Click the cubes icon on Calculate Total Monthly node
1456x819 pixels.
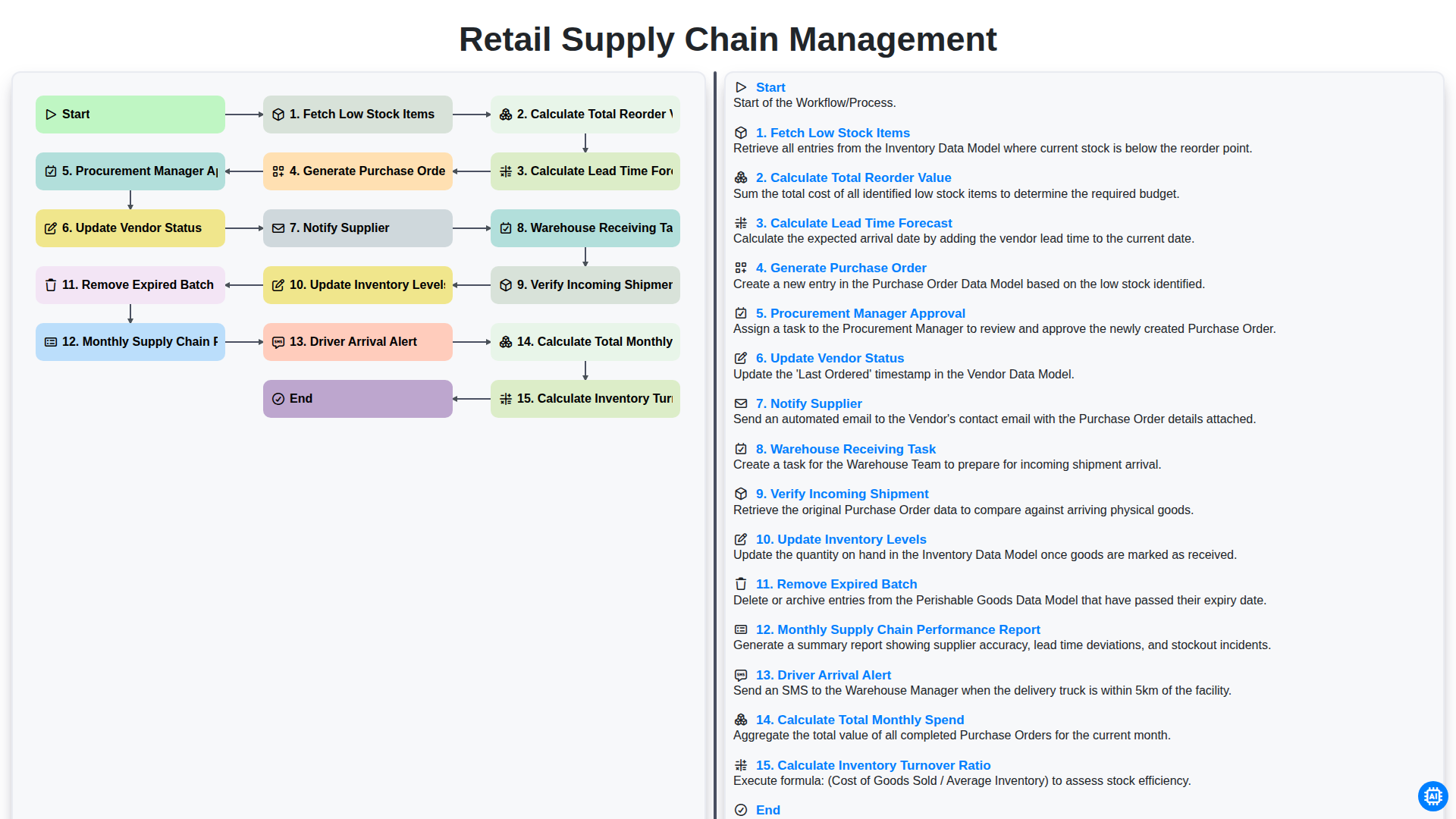[x=506, y=342]
